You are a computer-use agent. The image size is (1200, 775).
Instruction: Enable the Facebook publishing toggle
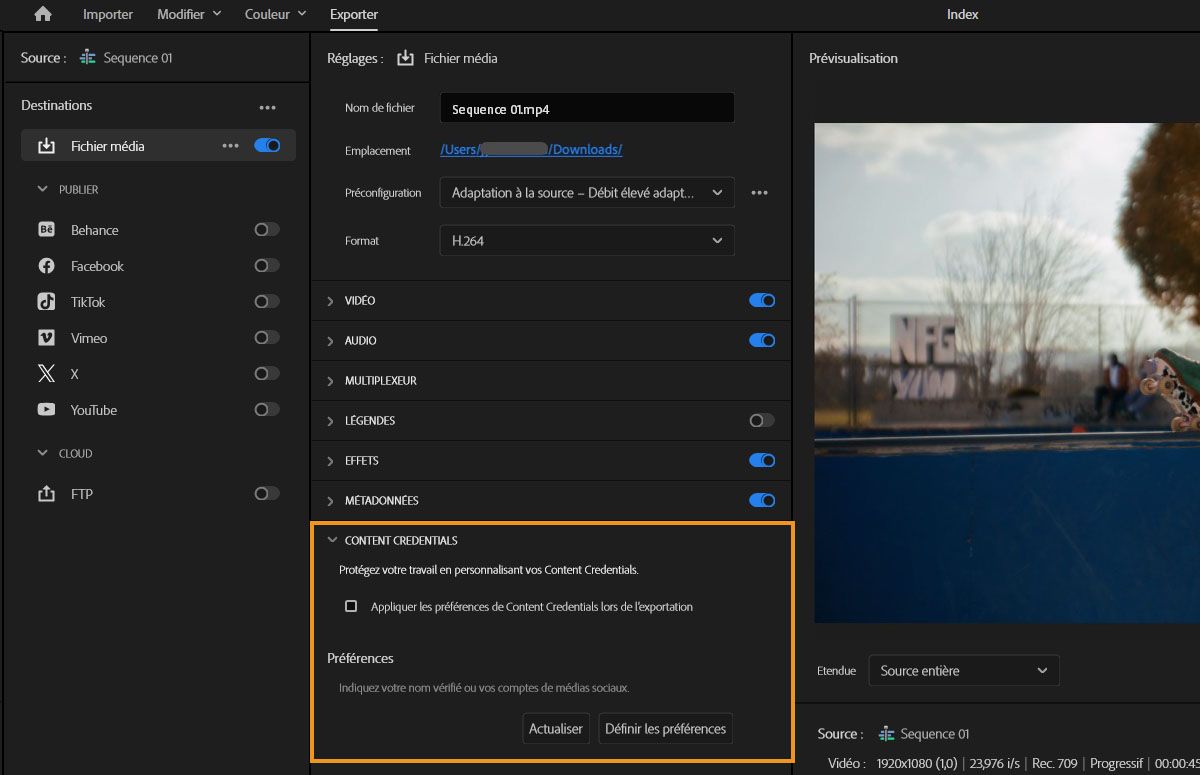[265, 265]
